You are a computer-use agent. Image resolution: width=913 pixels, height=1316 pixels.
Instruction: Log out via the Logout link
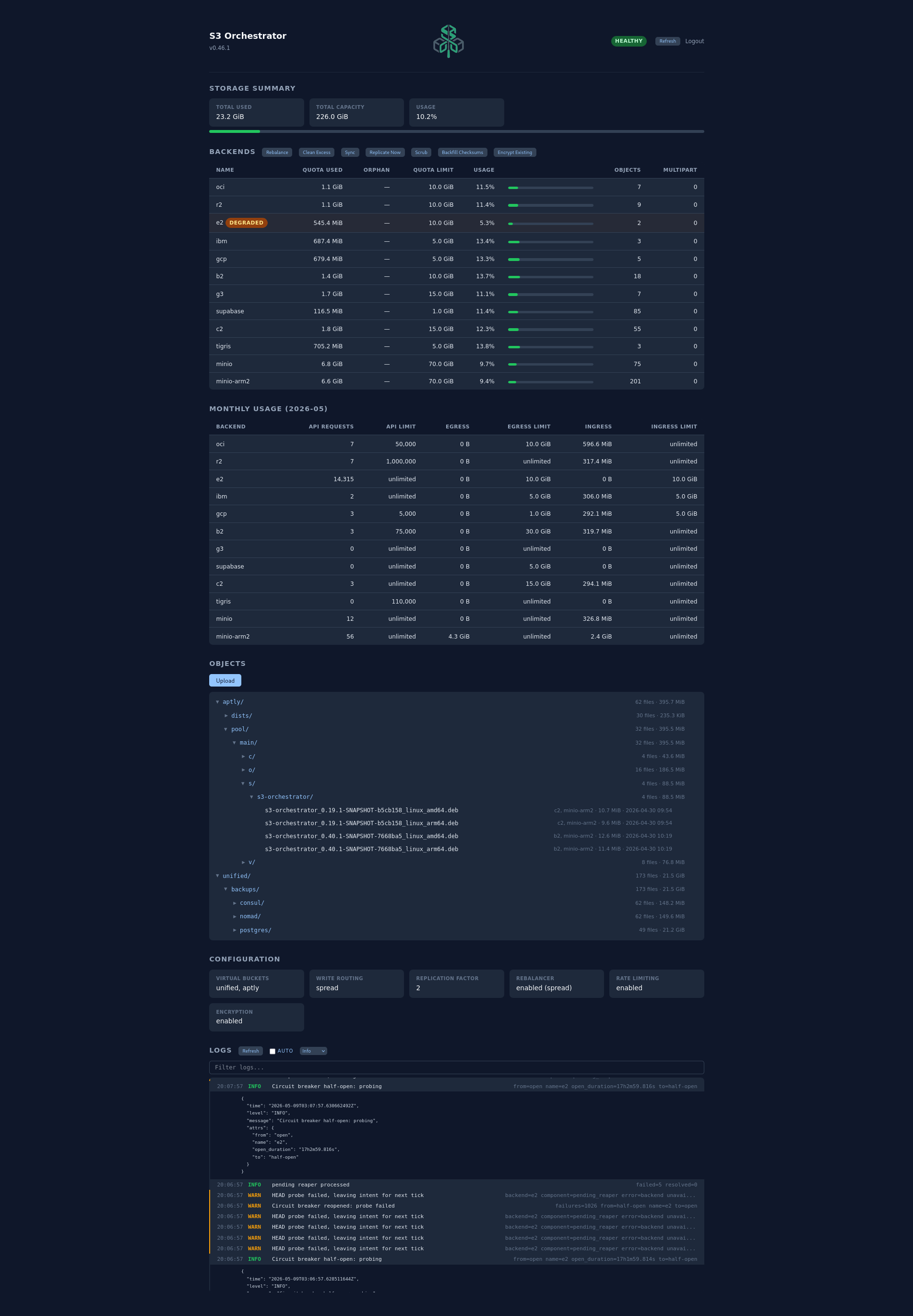tap(695, 41)
